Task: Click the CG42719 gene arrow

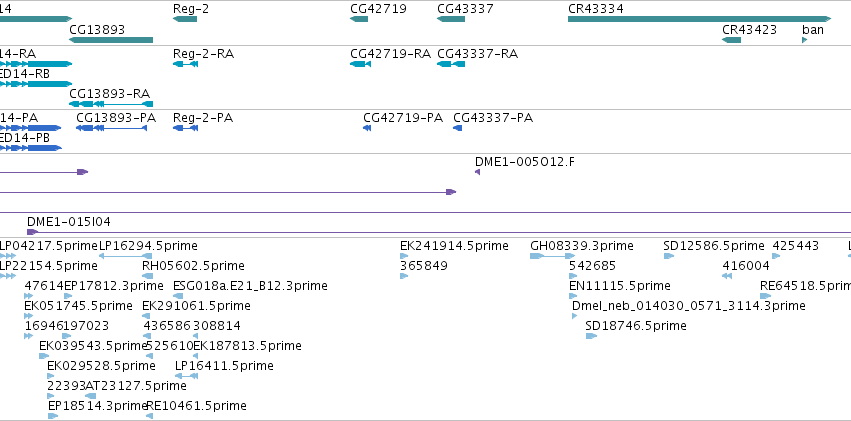Action: click(359, 19)
